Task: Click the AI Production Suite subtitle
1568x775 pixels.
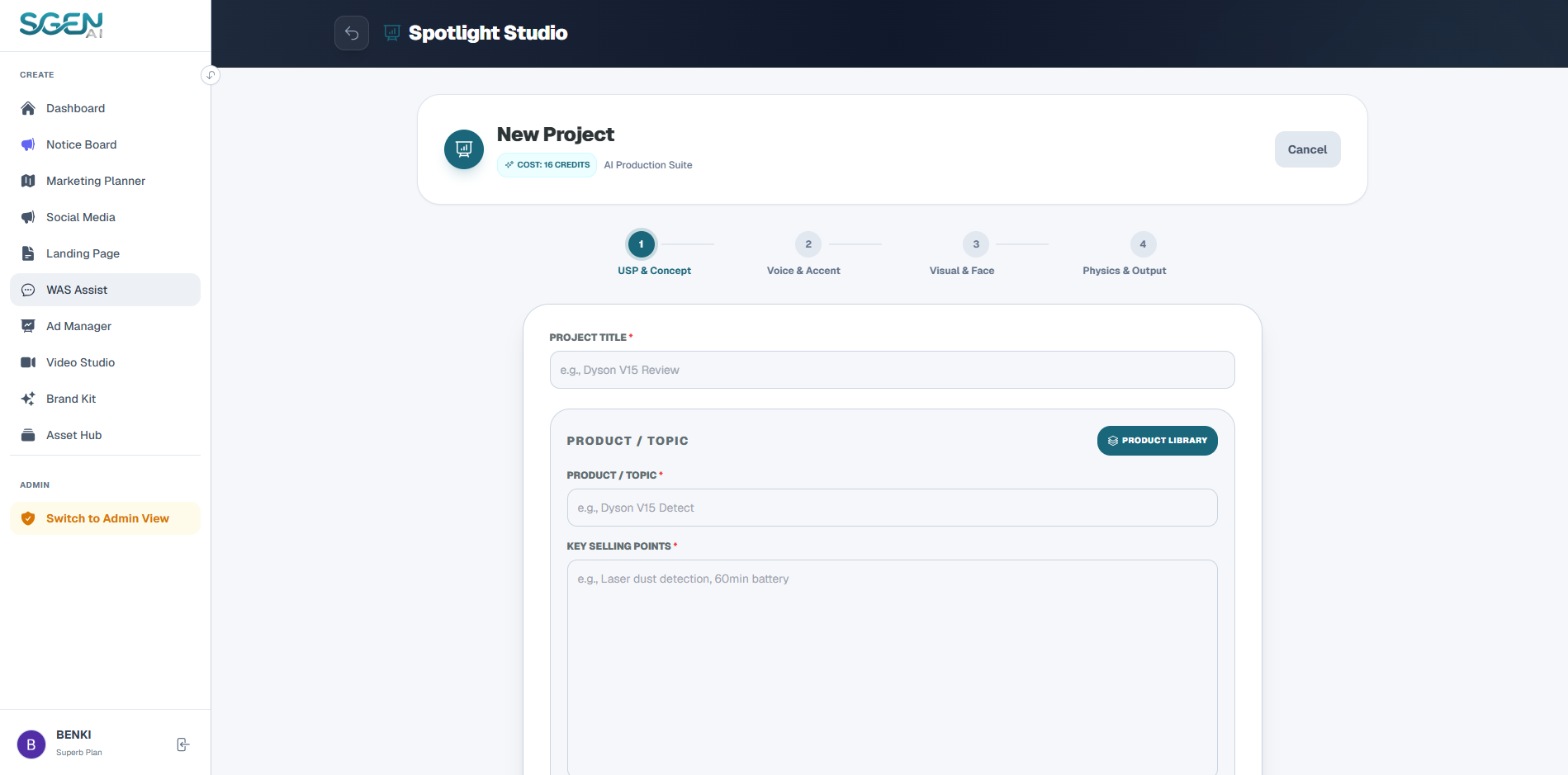Action: pyautogui.click(x=648, y=165)
